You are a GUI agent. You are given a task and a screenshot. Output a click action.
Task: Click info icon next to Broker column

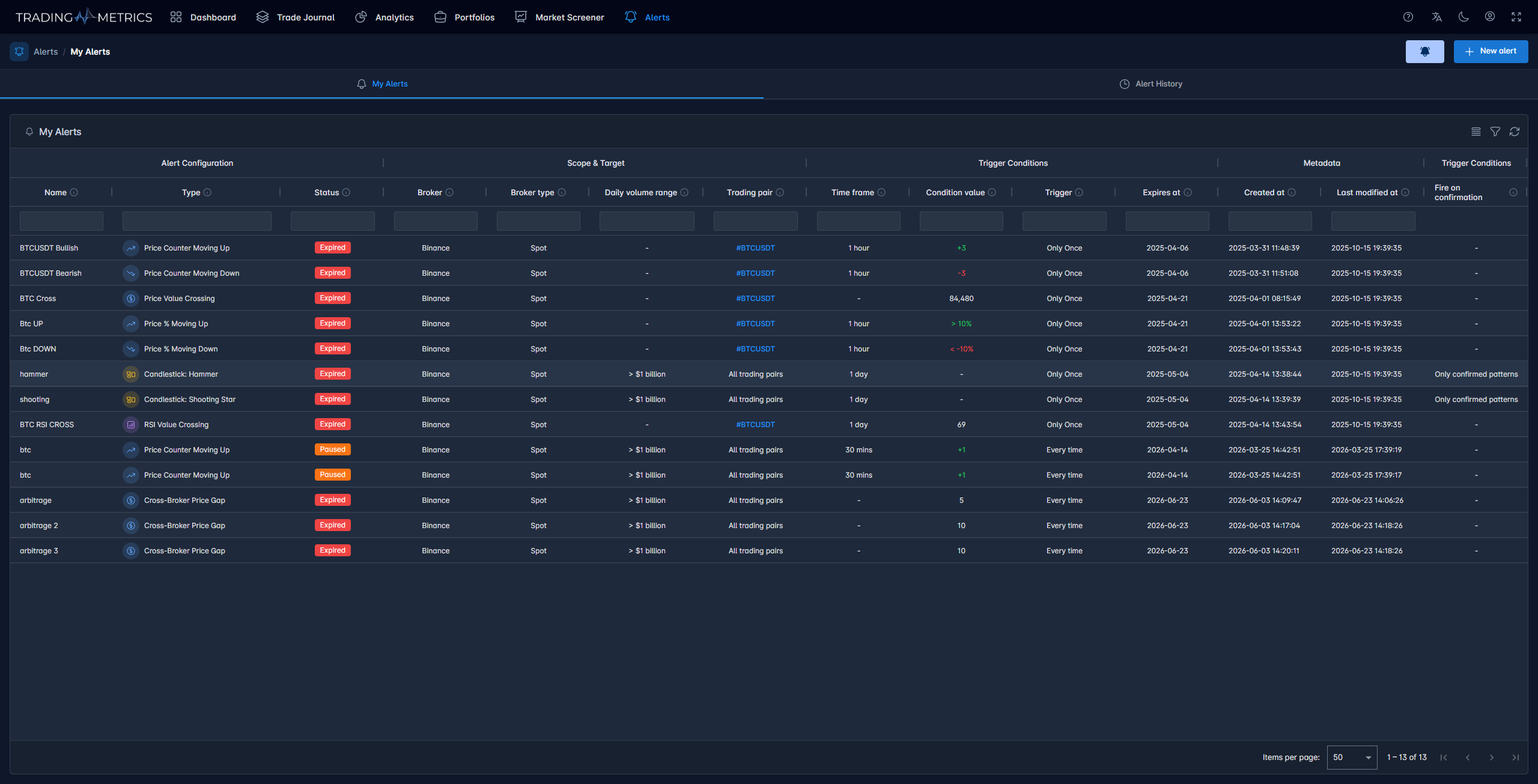(x=449, y=192)
